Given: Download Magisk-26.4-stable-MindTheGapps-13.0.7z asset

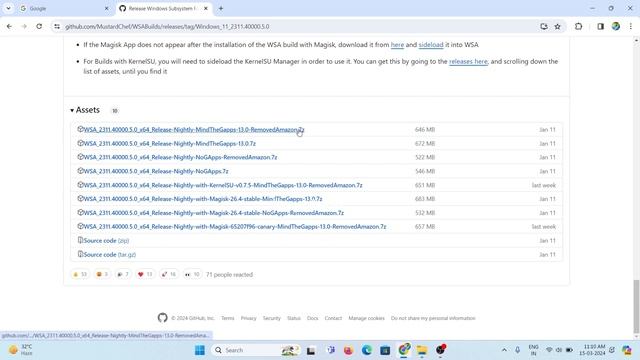Looking at the screenshot, I should click(202, 199).
